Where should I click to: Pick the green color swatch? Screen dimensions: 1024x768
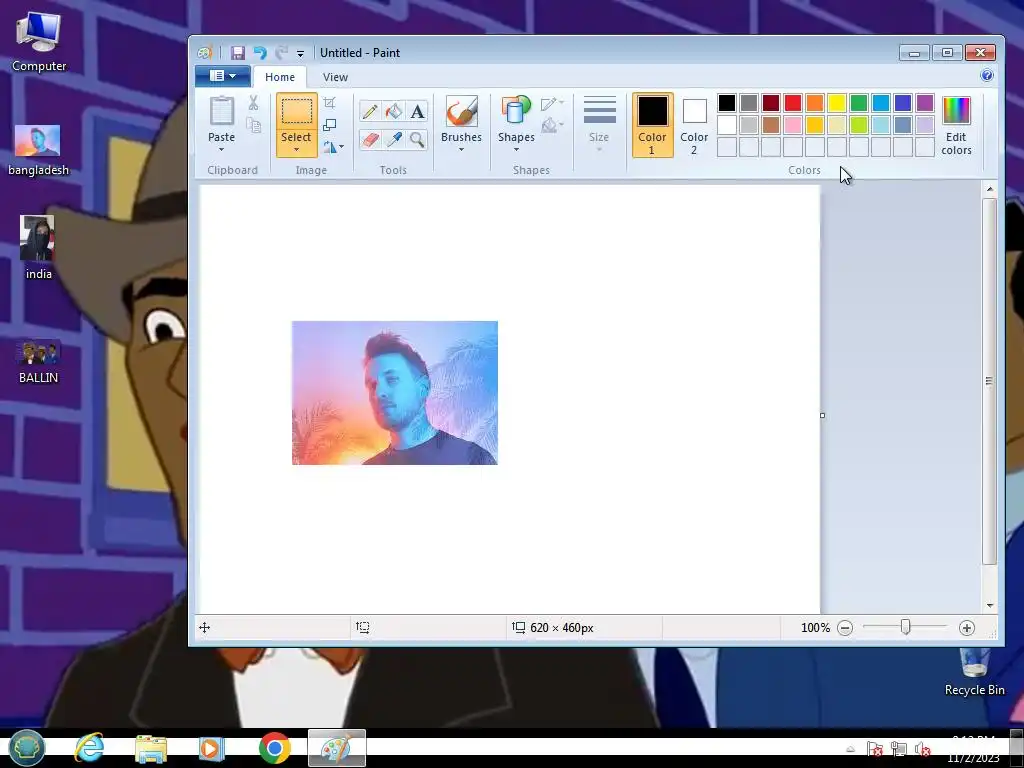(x=859, y=103)
